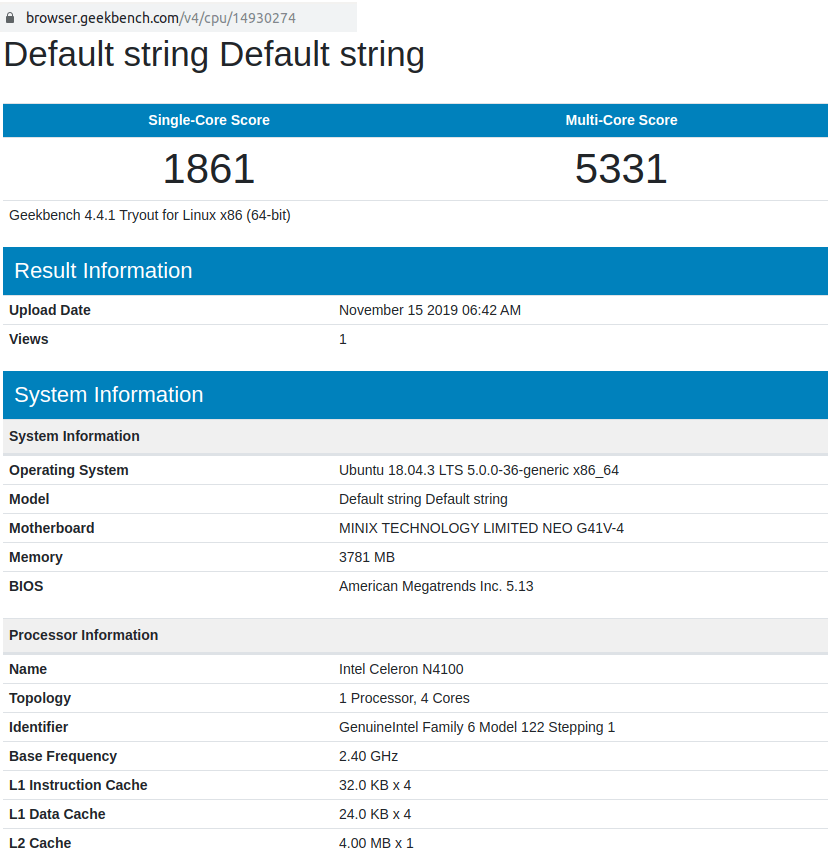The height and width of the screenshot is (867, 829).
Task: Click the single-core score 1861
Action: [x=209, y=169]
